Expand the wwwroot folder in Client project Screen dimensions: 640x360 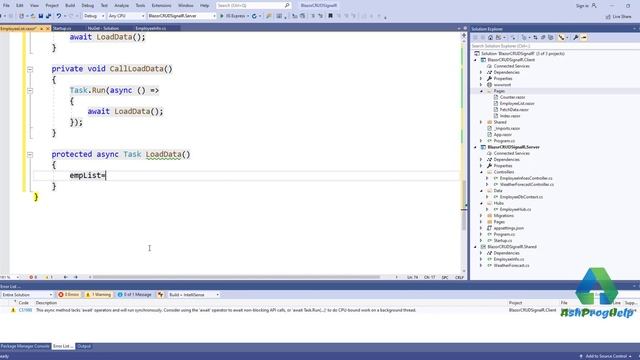[x=481, y=85]
